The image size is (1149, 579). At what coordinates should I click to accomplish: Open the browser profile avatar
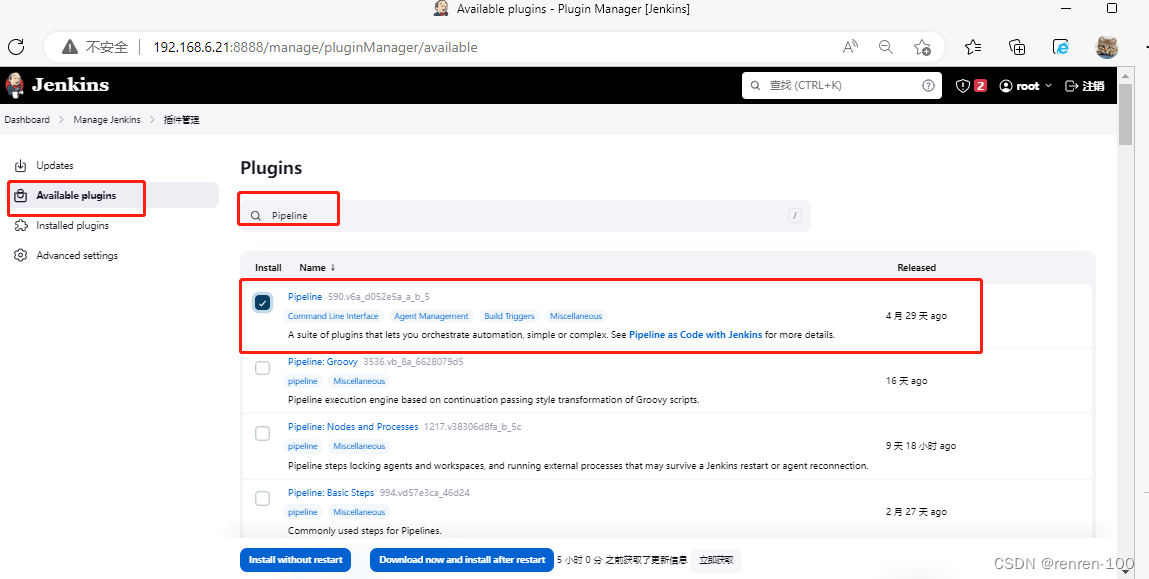click(x=1106, y=47)
